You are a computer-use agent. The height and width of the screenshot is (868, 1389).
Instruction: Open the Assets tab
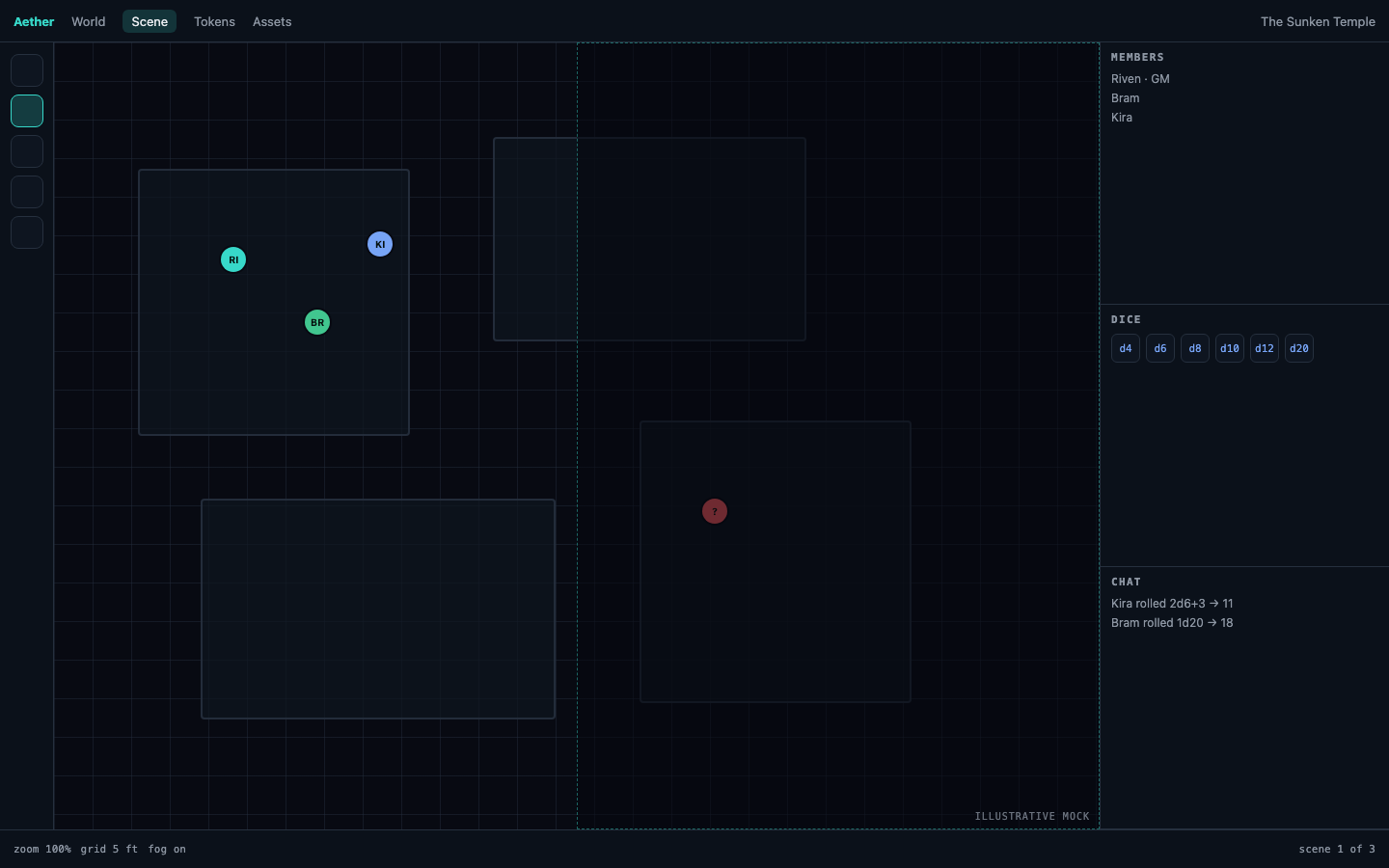coord(272,21)
